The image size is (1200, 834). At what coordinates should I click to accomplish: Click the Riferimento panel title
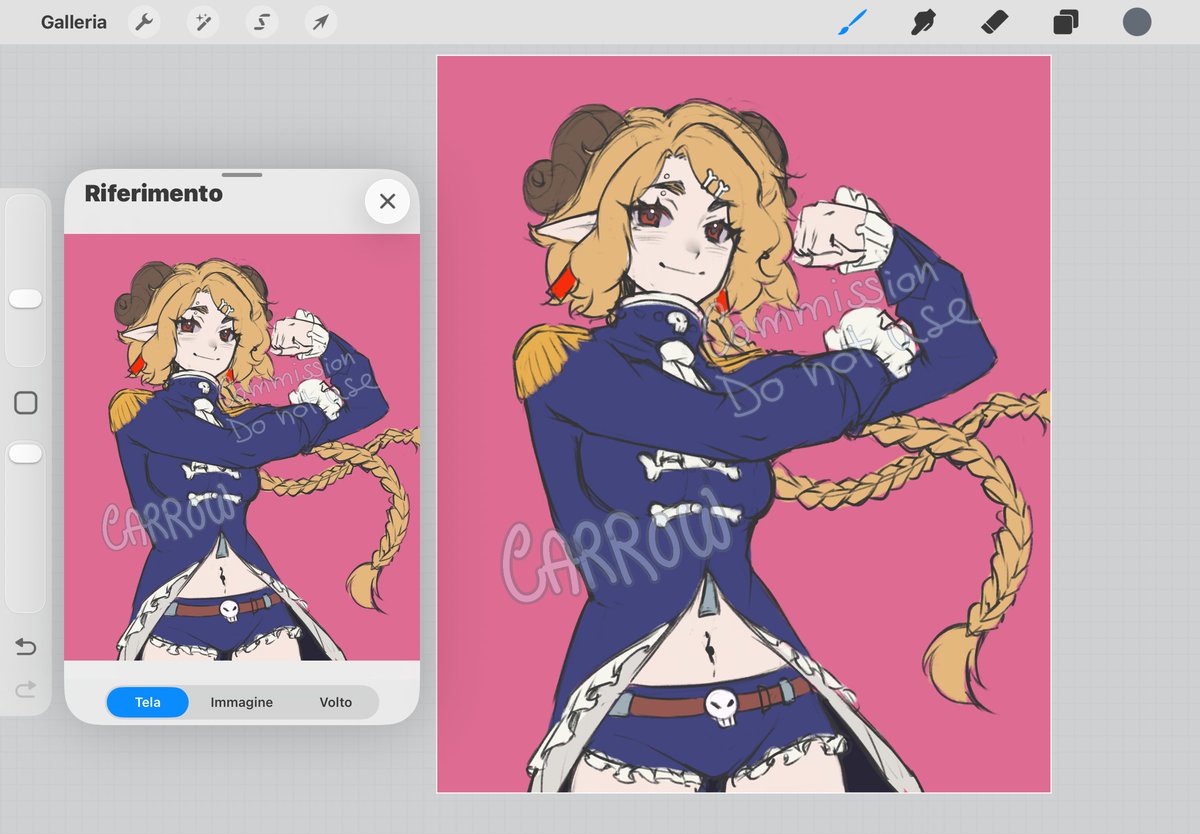pyautogui.click(x=153, y=194)
